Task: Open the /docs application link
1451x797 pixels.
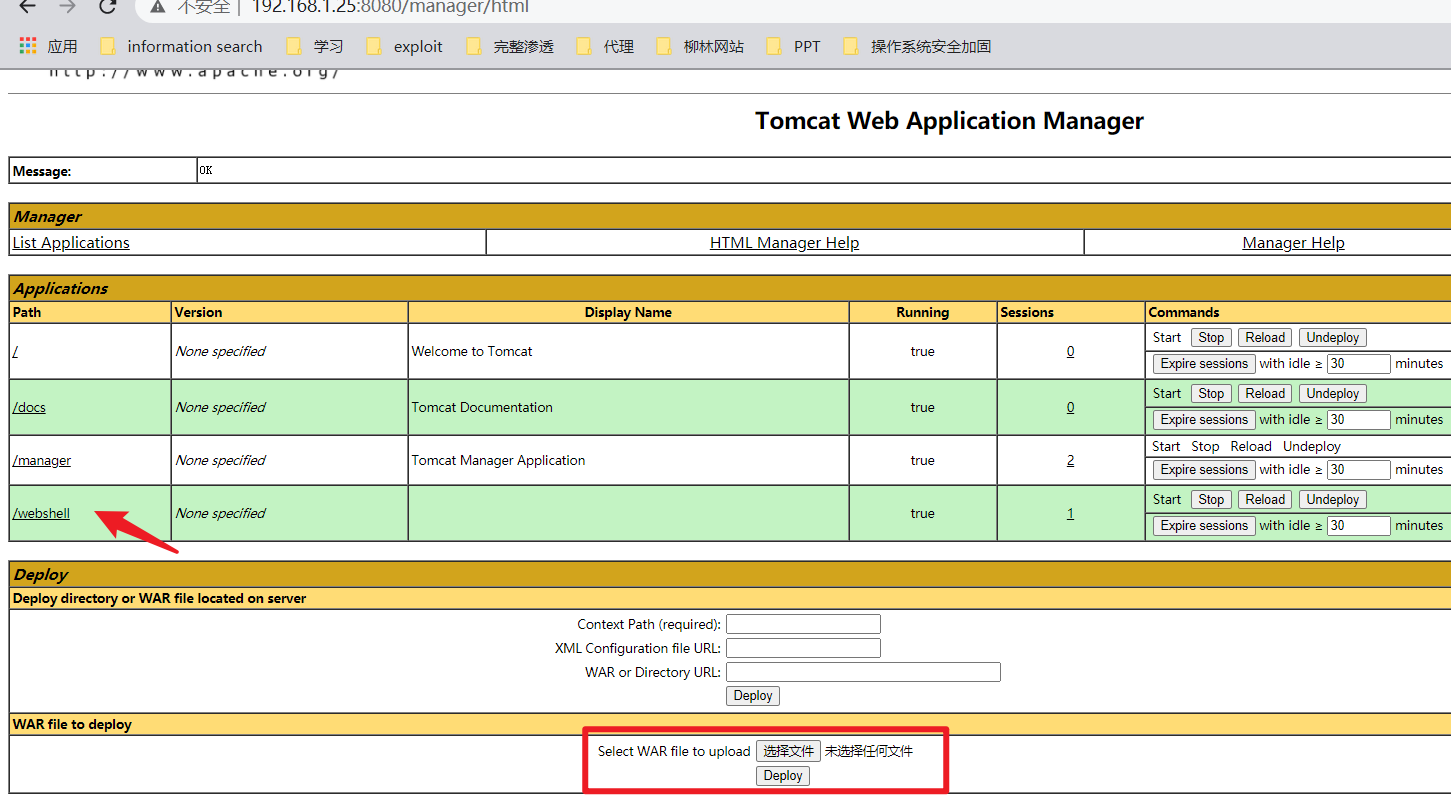Action: pos(29,407)
